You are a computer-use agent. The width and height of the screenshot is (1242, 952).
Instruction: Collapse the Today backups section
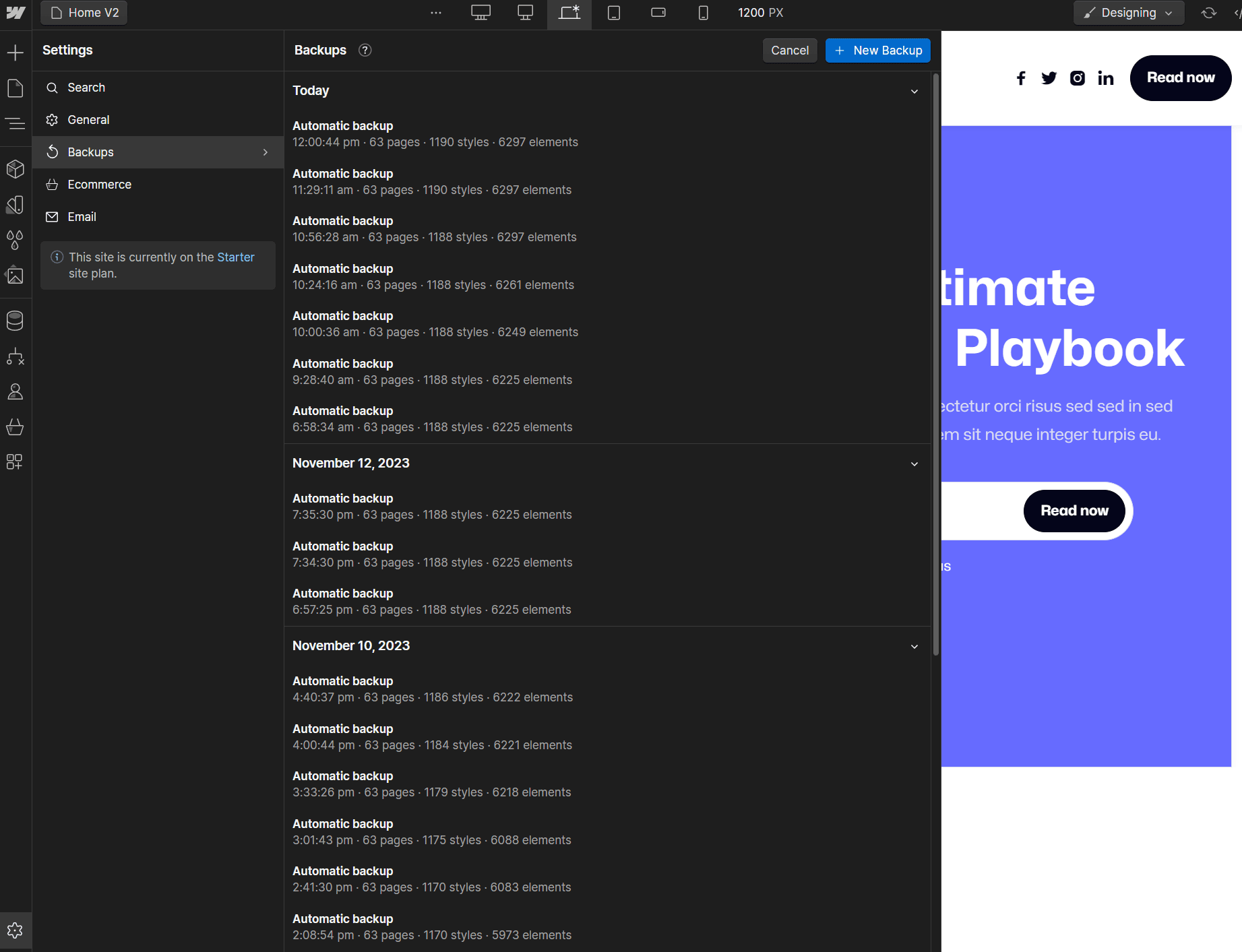(914, 91)
